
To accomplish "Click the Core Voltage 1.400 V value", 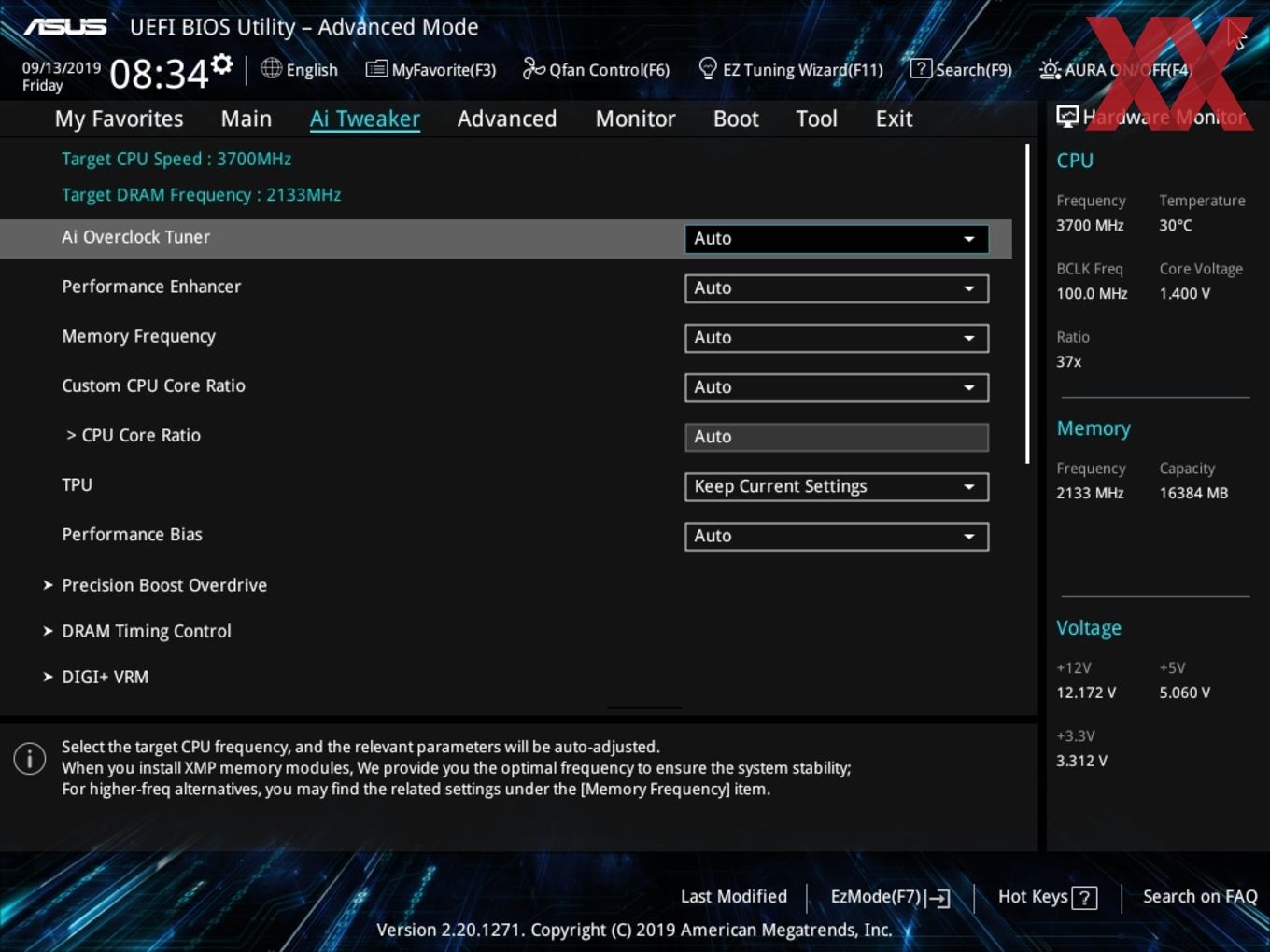I will coord(1185,293).
